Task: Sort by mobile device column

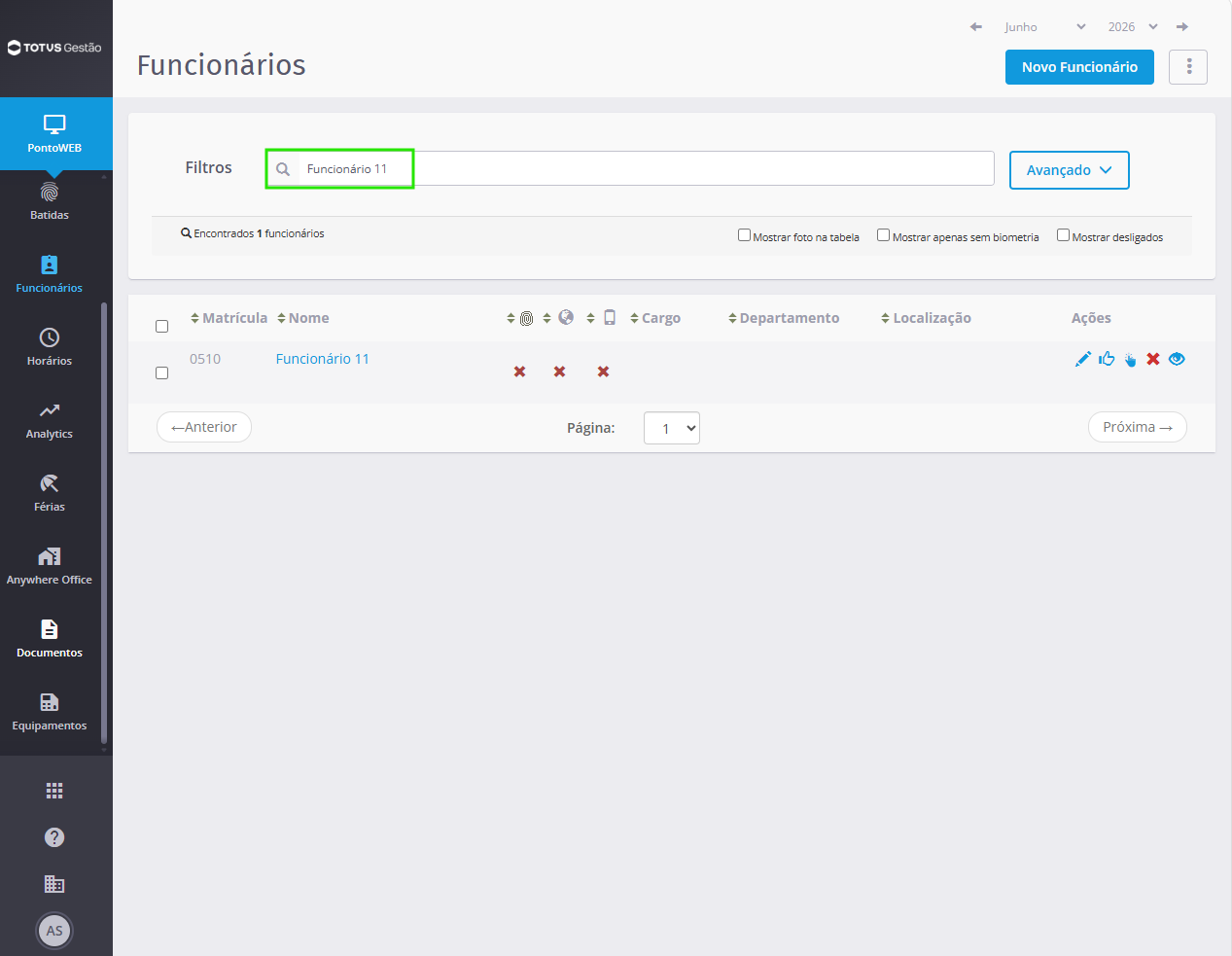Action: [x=602, y=318]
